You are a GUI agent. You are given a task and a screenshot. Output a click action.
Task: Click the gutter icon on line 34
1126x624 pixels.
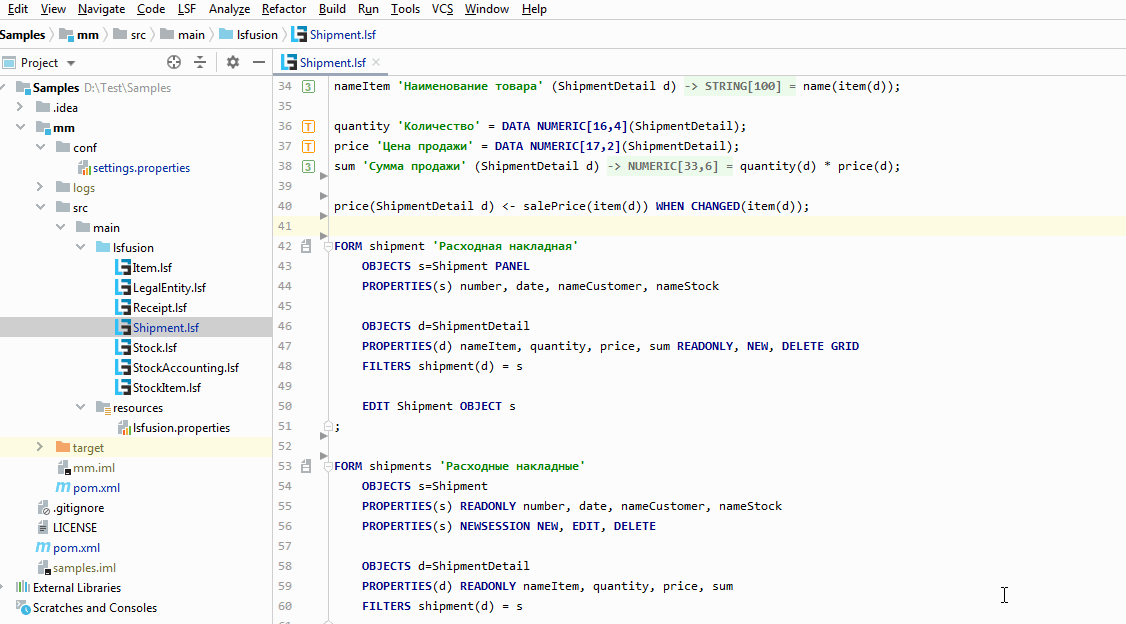pyautogui.click(x=308, y=86)
